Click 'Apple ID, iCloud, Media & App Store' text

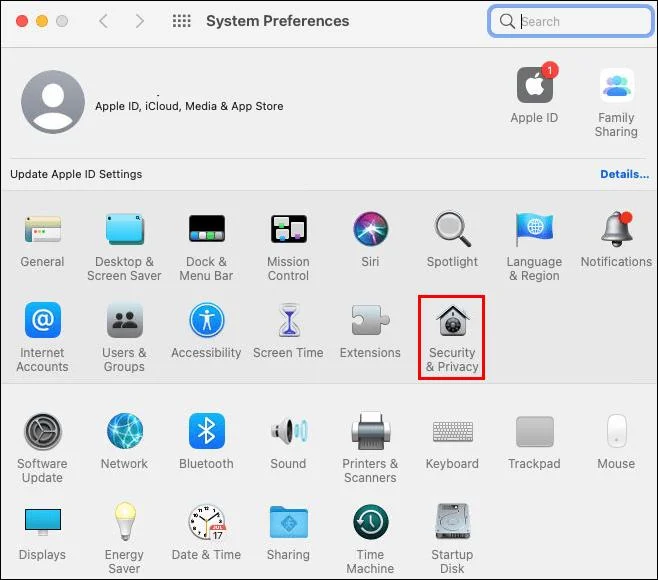pyautogui.click(x=189, y=106)
